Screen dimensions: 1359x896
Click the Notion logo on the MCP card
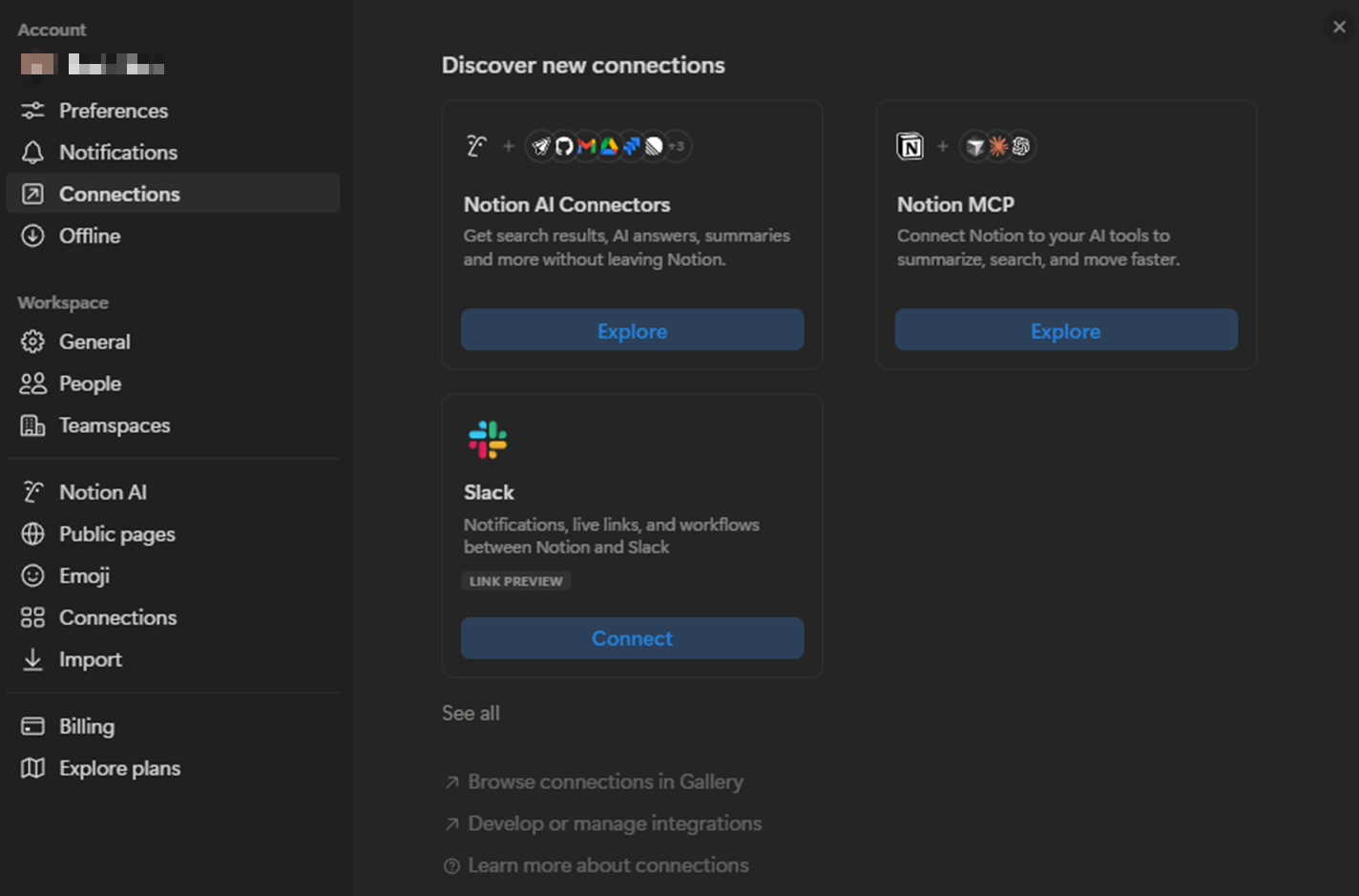(x=909, y=147)
